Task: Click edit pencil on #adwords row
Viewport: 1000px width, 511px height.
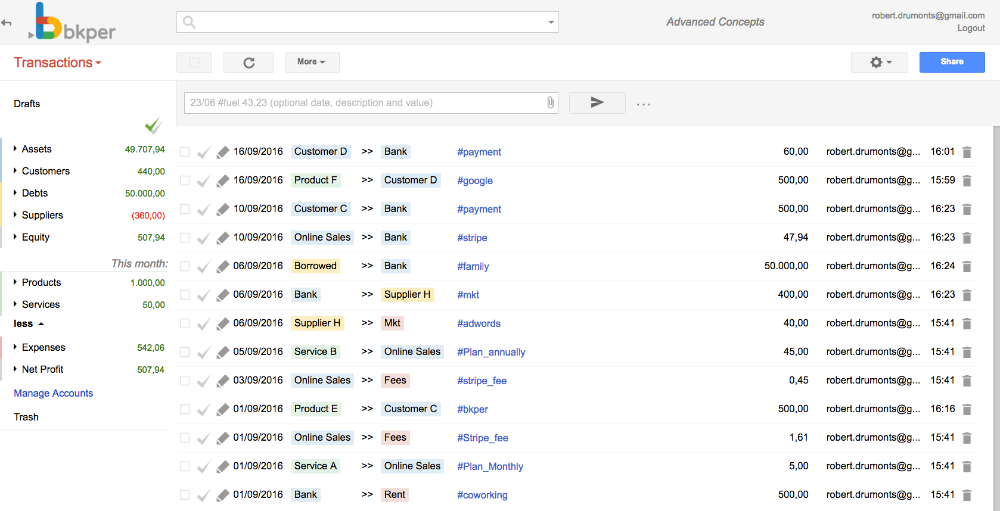Action: coord(222,323)
